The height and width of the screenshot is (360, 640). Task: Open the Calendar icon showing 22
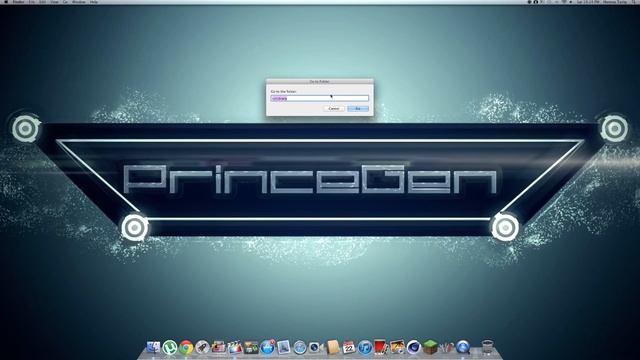pyautogui.click(x=349, y=347)
